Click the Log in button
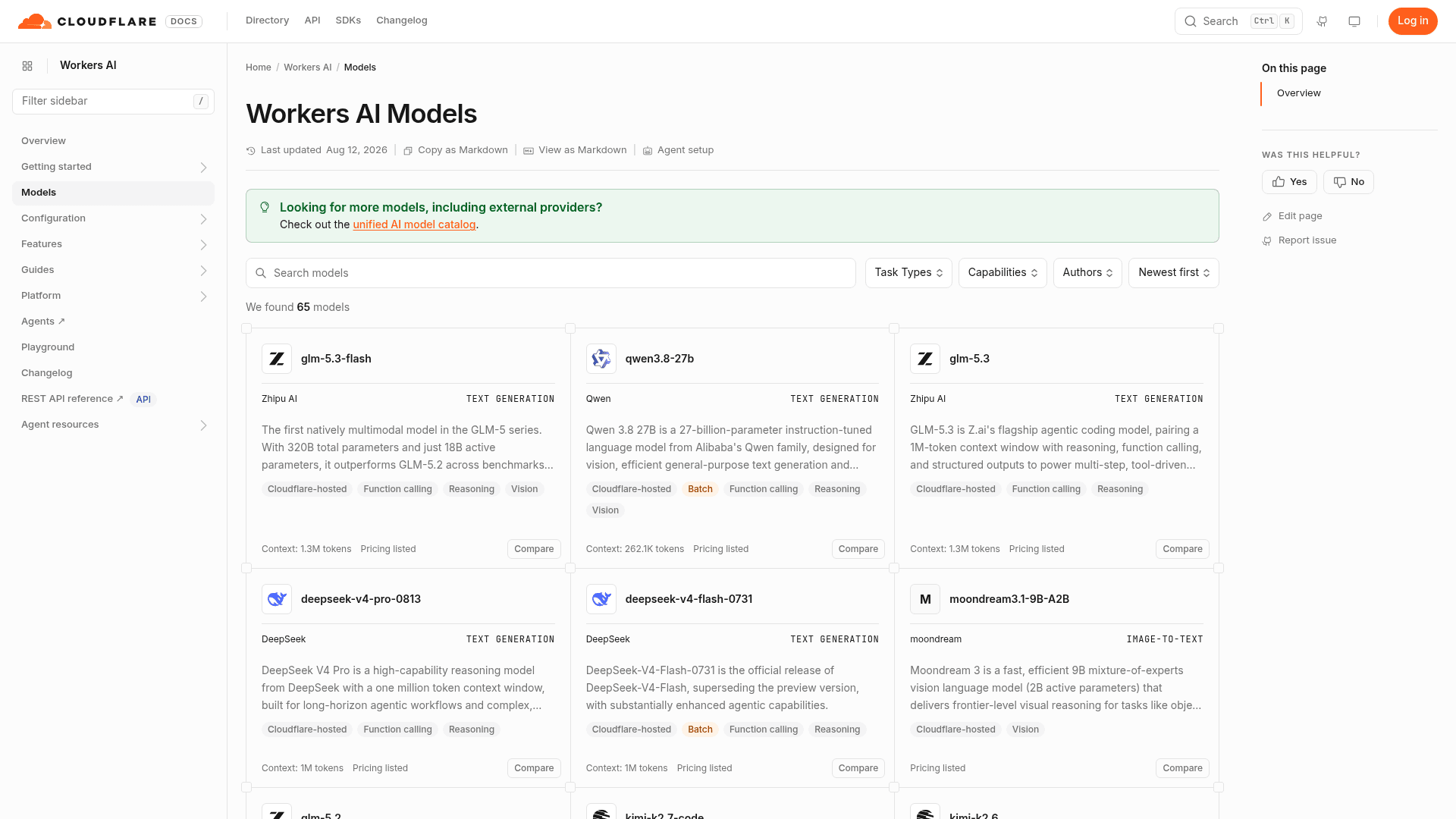 (x=1413, y=21)
